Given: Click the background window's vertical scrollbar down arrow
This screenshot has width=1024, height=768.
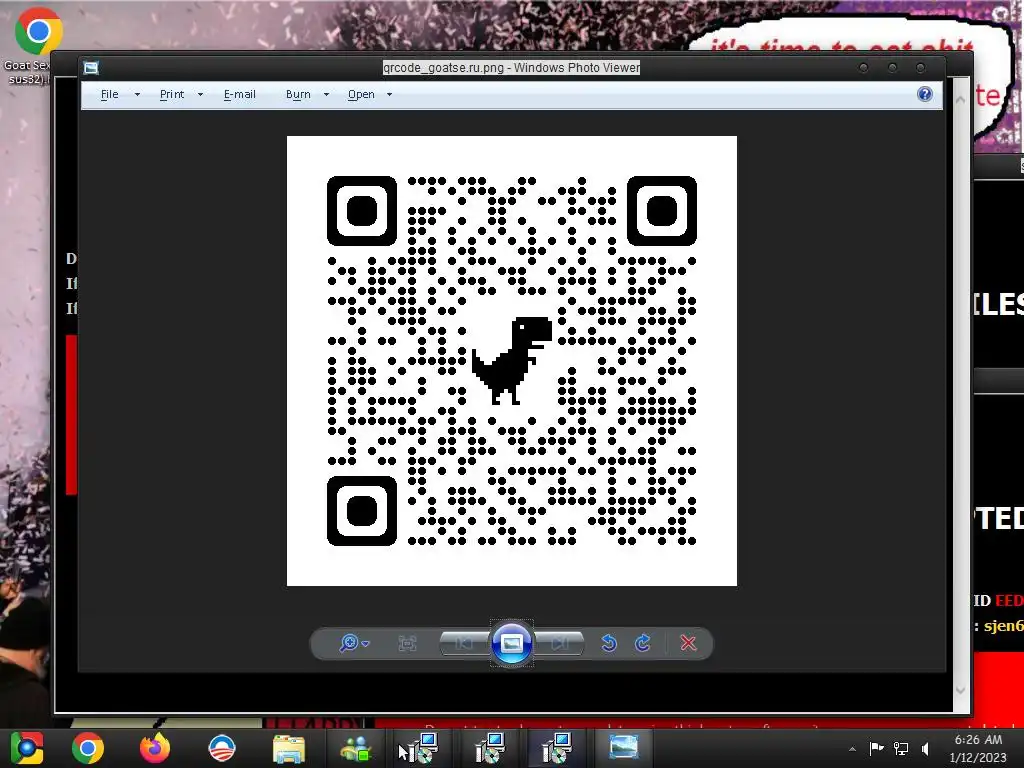Looking at the screenshot, I should pos(961,690).
